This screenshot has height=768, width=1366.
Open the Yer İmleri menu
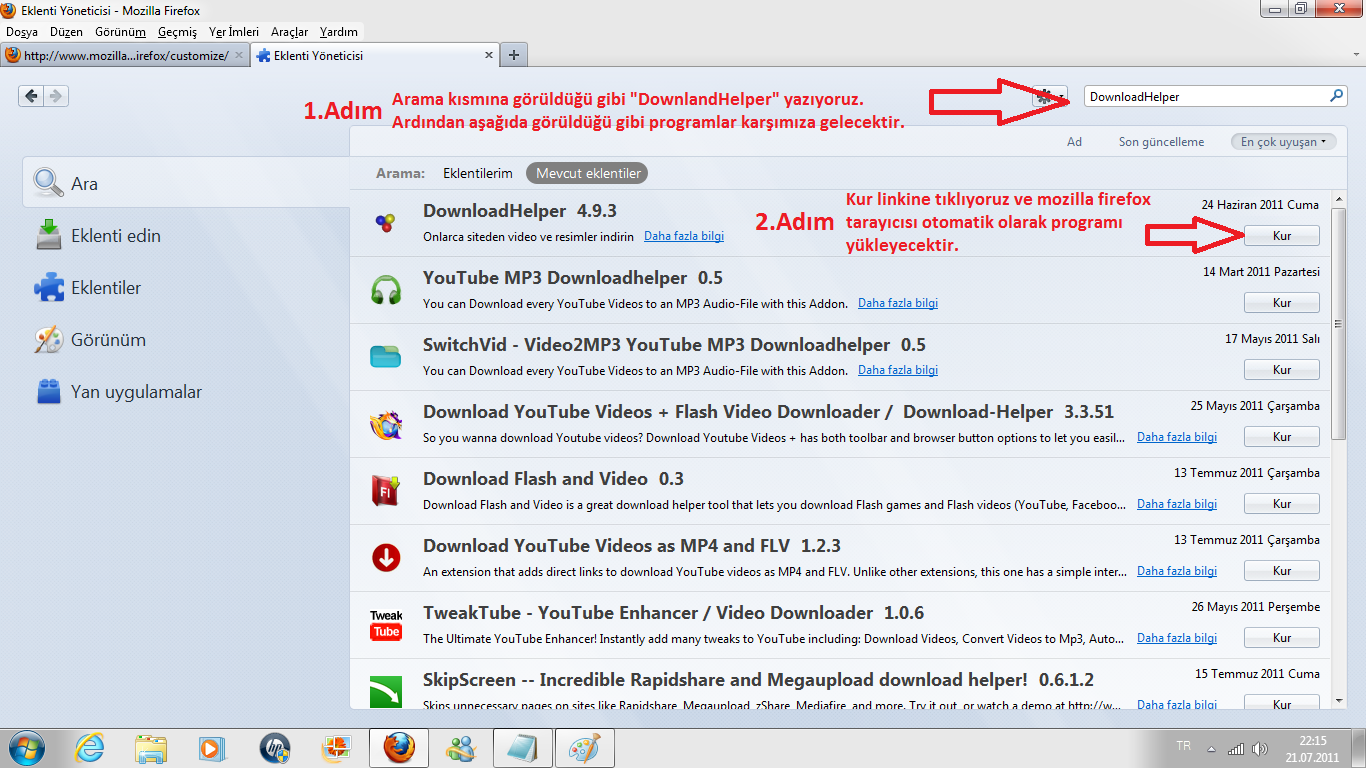[234, 32]
